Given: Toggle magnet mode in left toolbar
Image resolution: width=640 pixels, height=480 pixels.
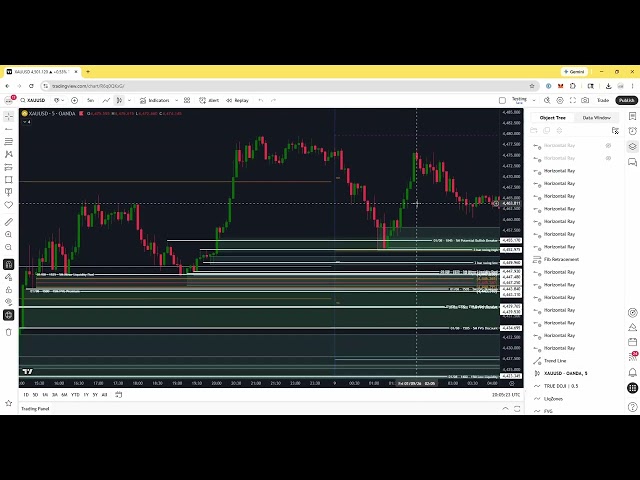Looking at the screenshot, I should click(x=9, y=264).
